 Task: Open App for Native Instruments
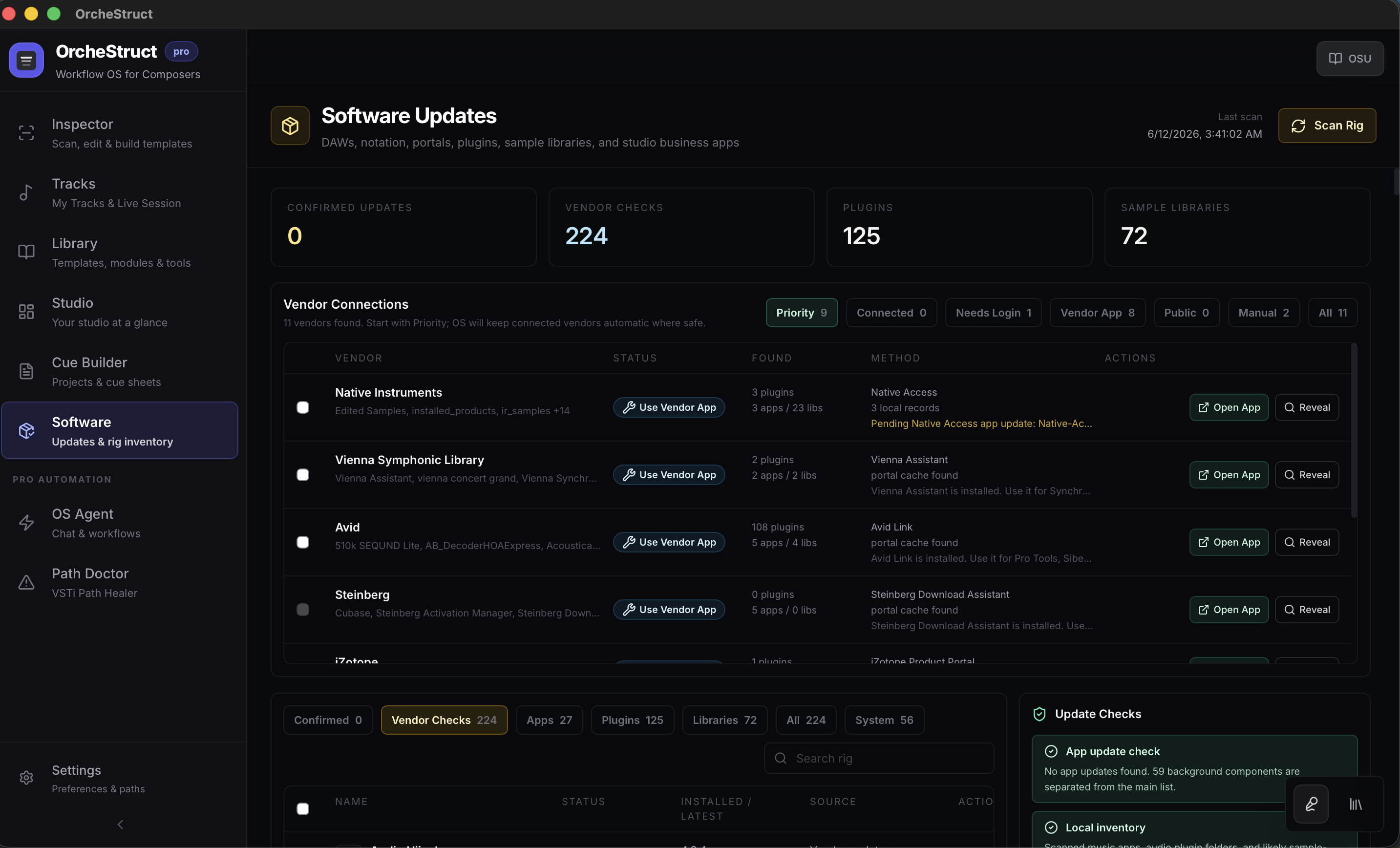[1229, 407]
